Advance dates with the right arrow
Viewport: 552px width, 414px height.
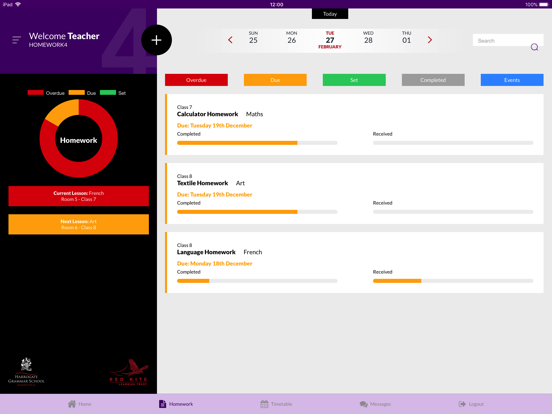click(429, 40)
